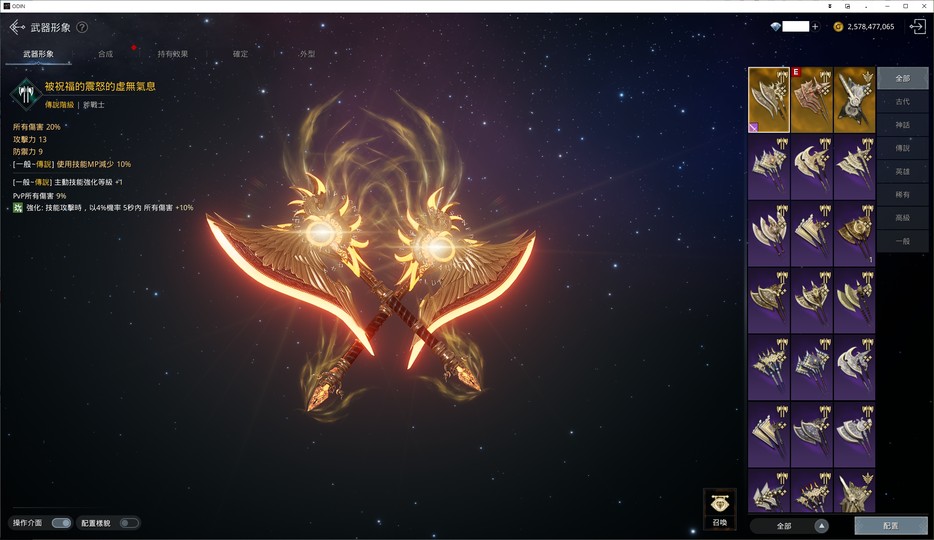
Task: Minimize the ODIN window
Action: coord(888,6)
